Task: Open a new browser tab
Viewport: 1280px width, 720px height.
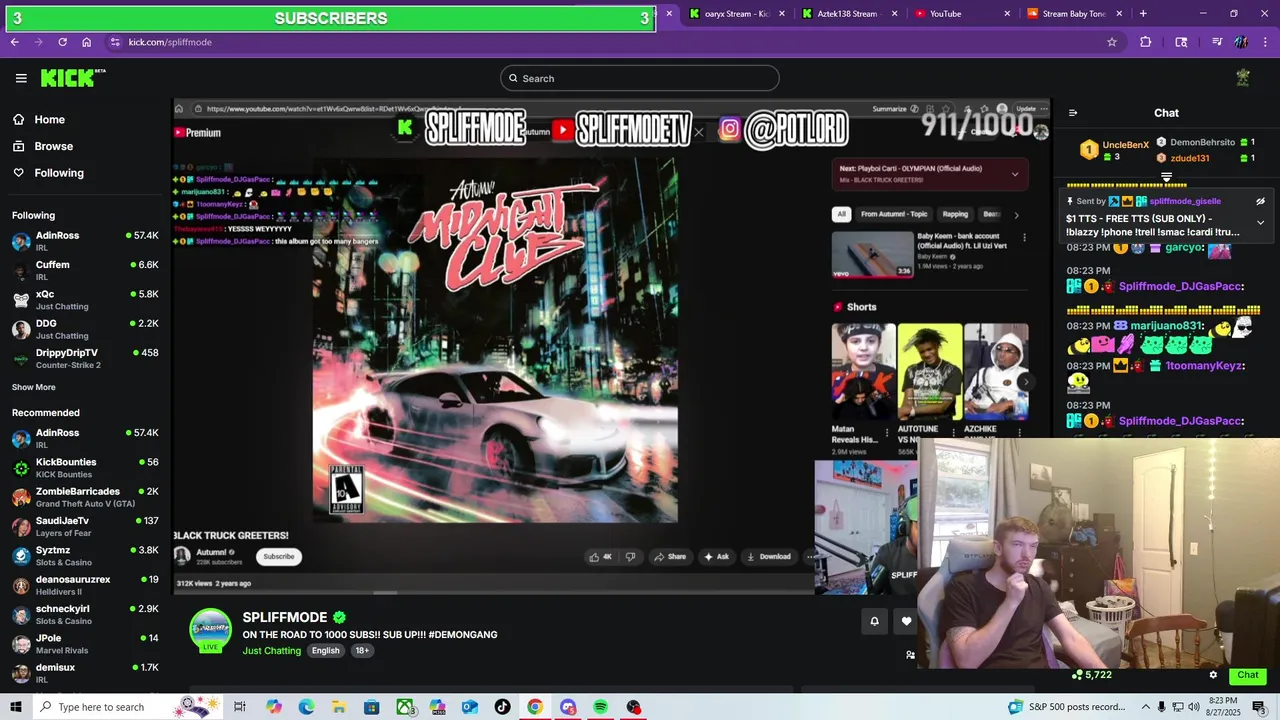Action: (1143, 14)
